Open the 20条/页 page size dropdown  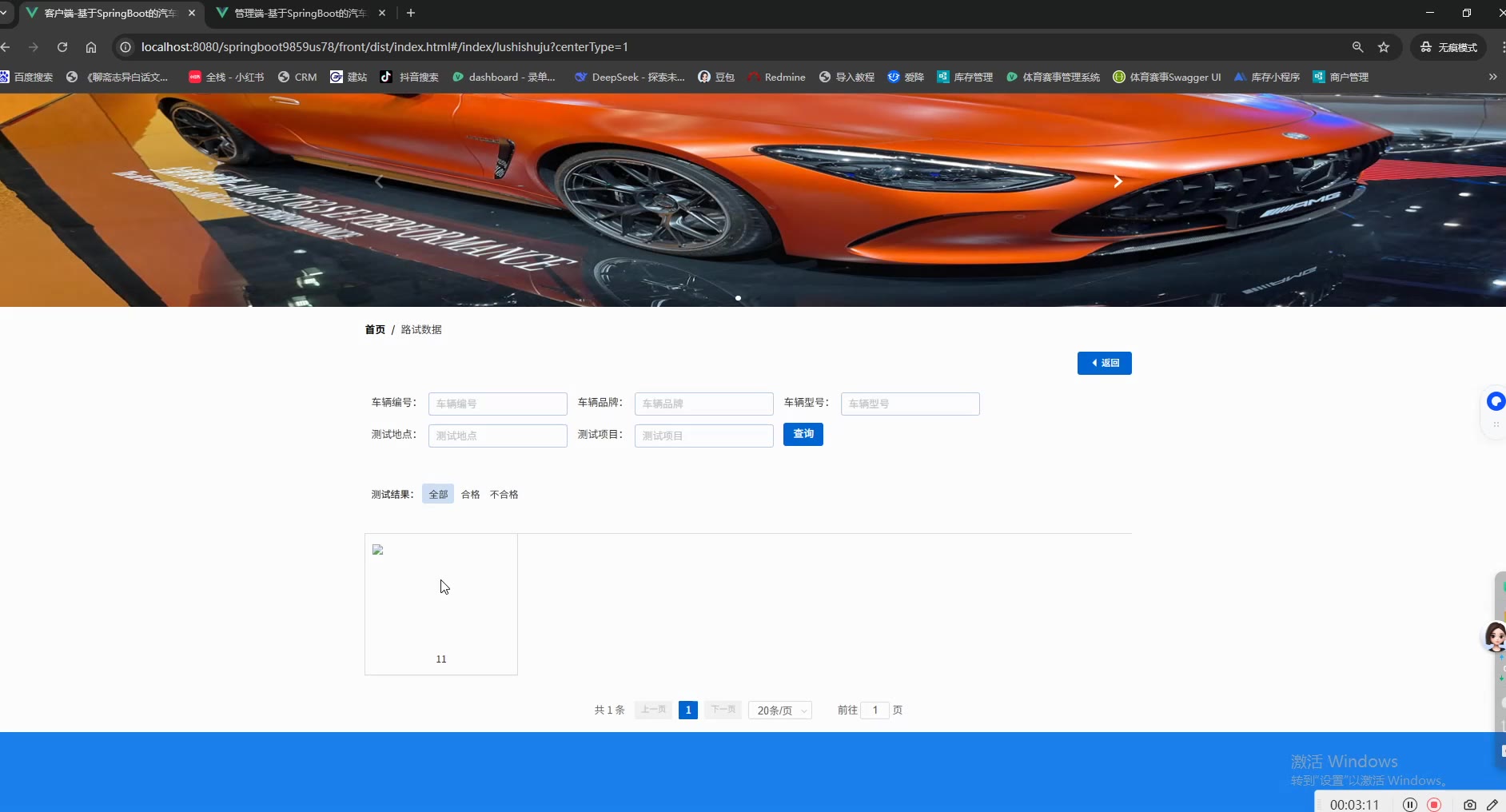click(x=780, y=710)
